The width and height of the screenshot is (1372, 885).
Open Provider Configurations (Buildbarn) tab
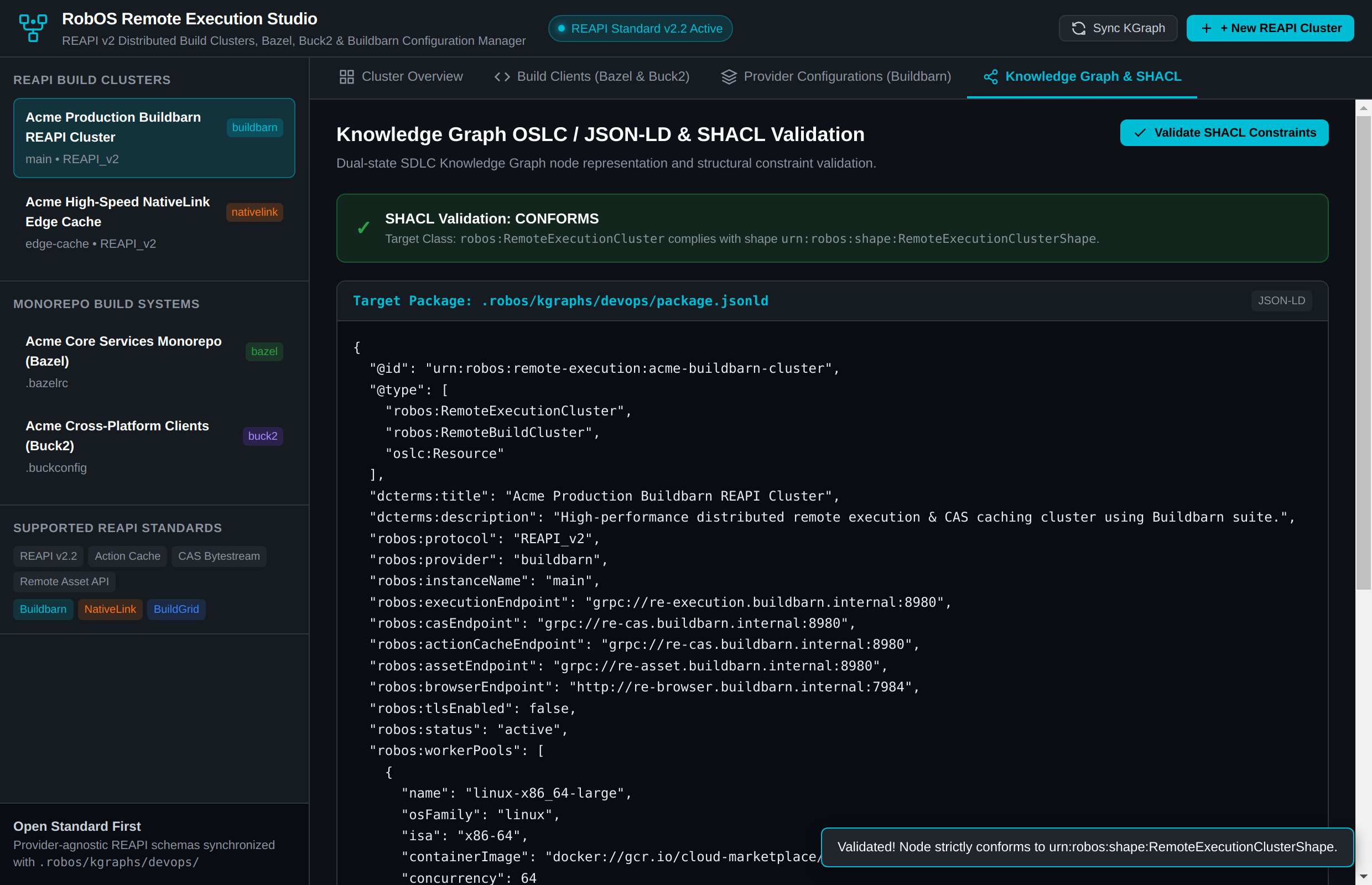tap(836, 76)
